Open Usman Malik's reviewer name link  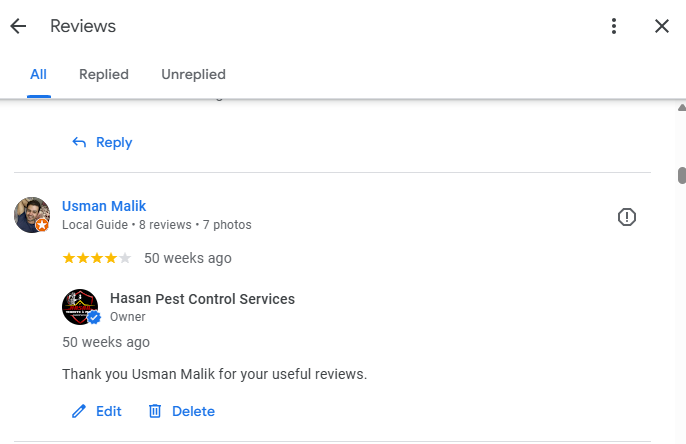104,206
